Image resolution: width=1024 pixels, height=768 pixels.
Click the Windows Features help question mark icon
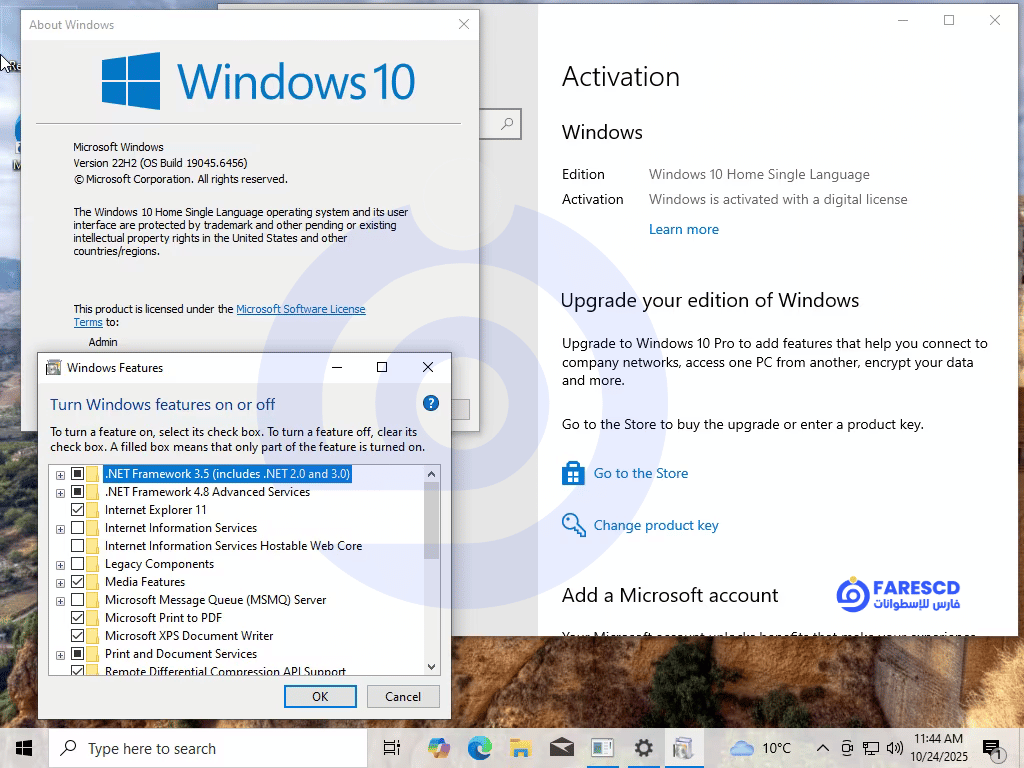[x=431, y=404]
